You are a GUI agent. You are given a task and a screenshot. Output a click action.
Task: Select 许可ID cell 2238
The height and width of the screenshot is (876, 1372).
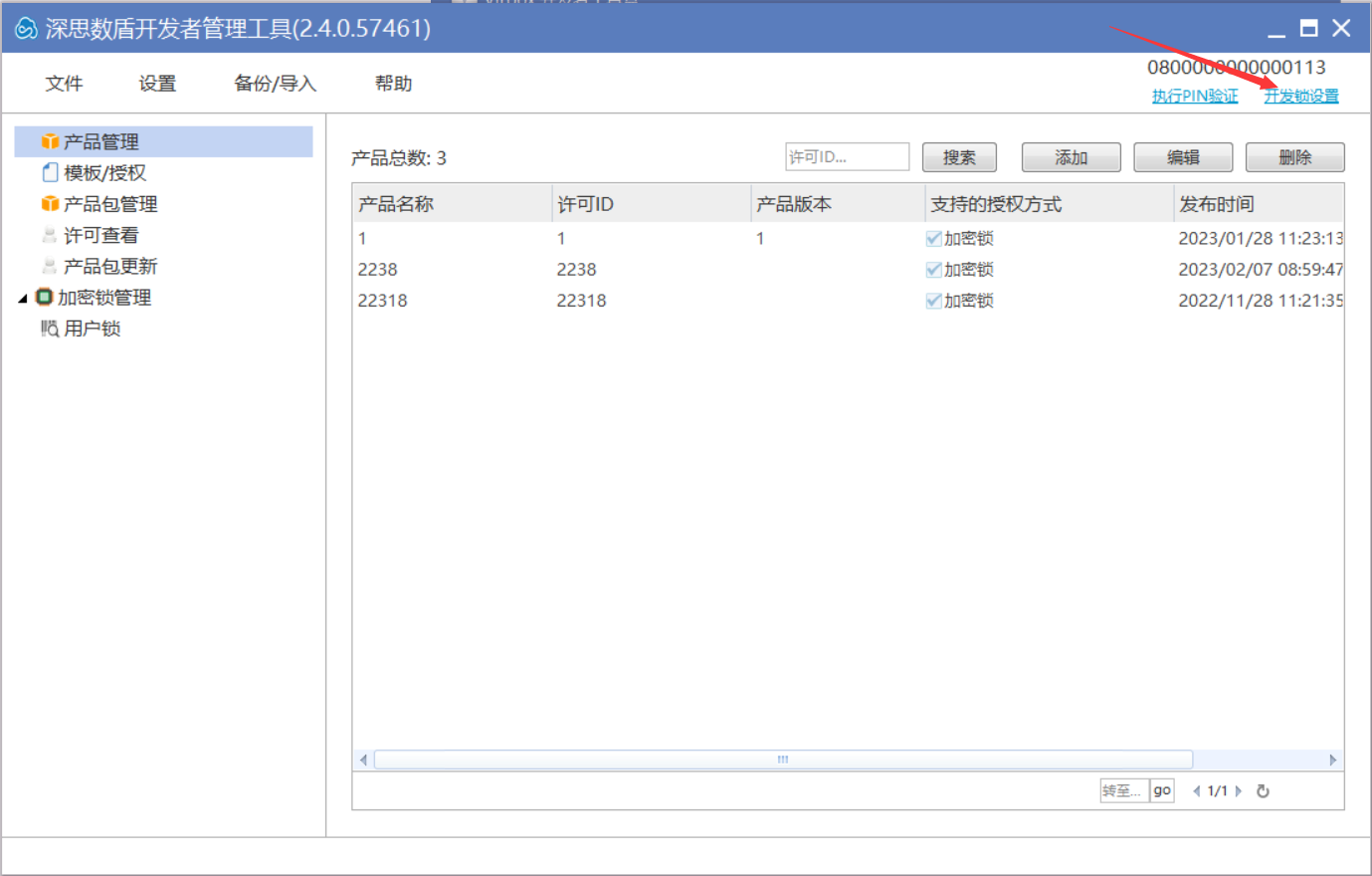point(577,270)
